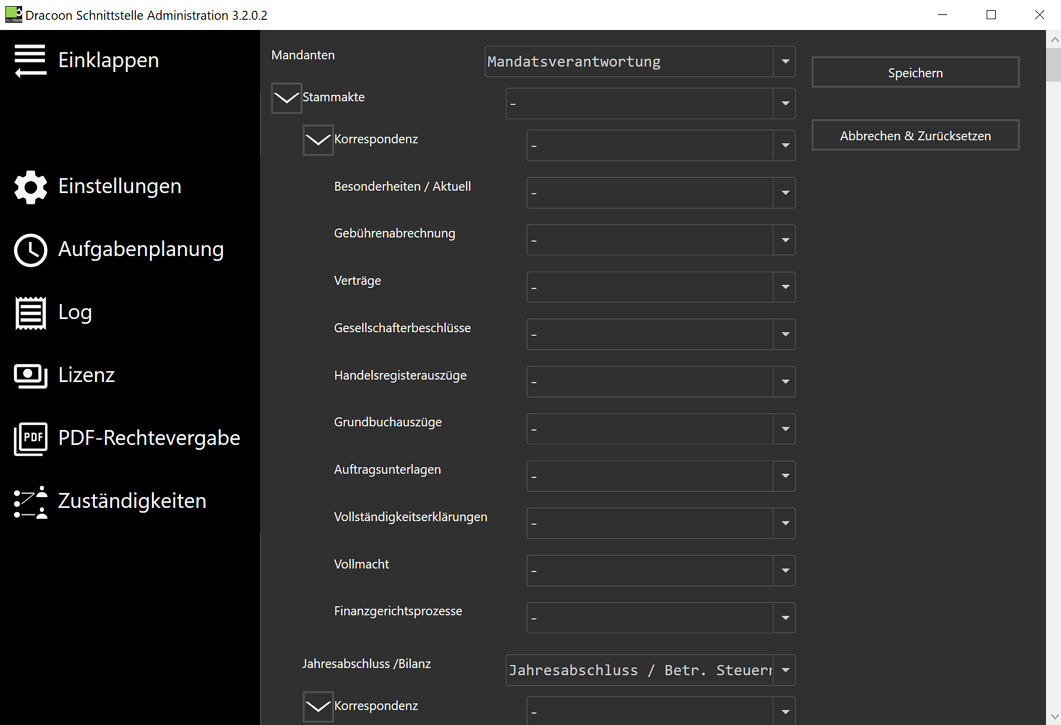Open the Log page
Screen dimensions: 1061x725
[x=75, y=312]
